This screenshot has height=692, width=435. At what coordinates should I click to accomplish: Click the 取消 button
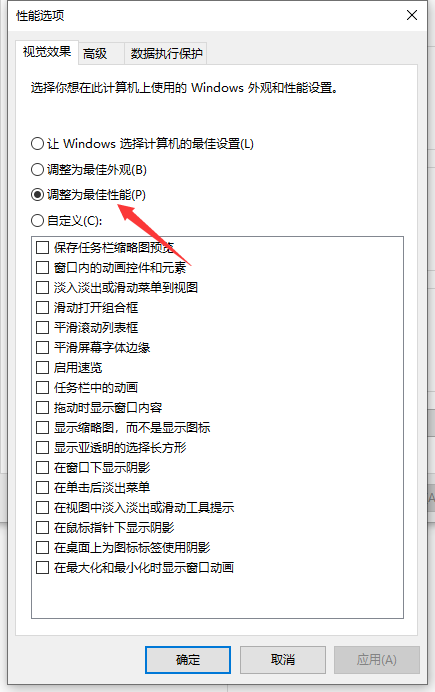283,660
